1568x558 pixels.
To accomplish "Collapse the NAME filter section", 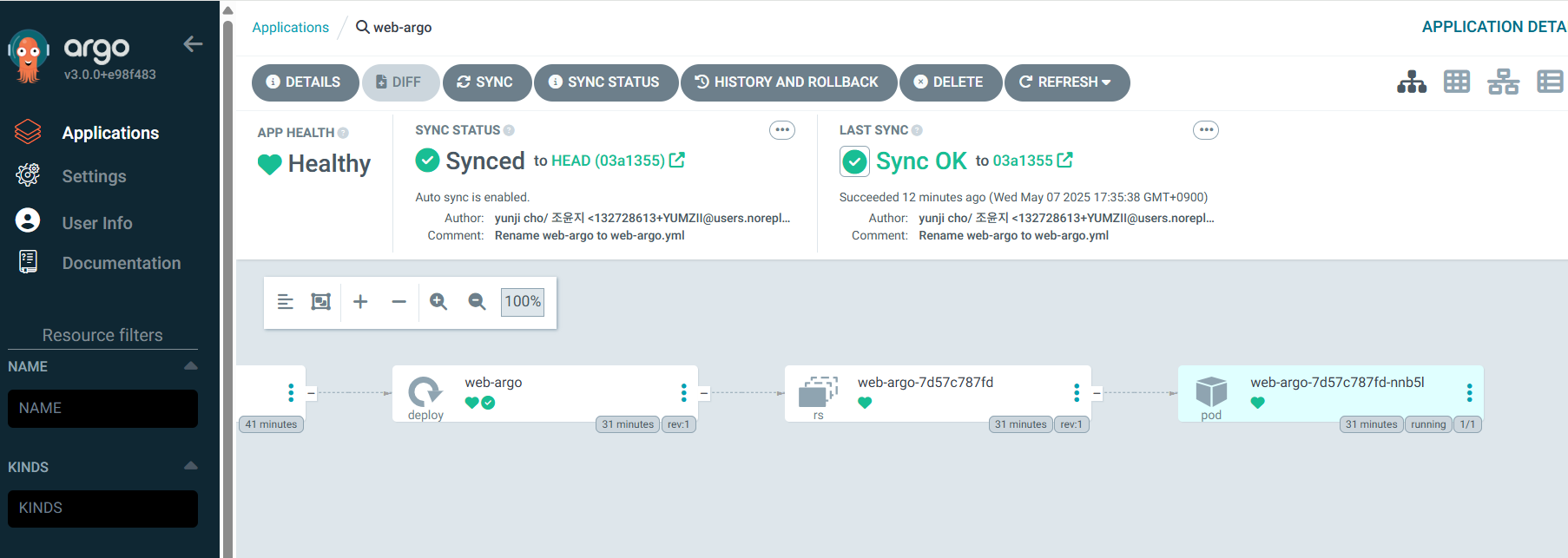I will (191, 366).
